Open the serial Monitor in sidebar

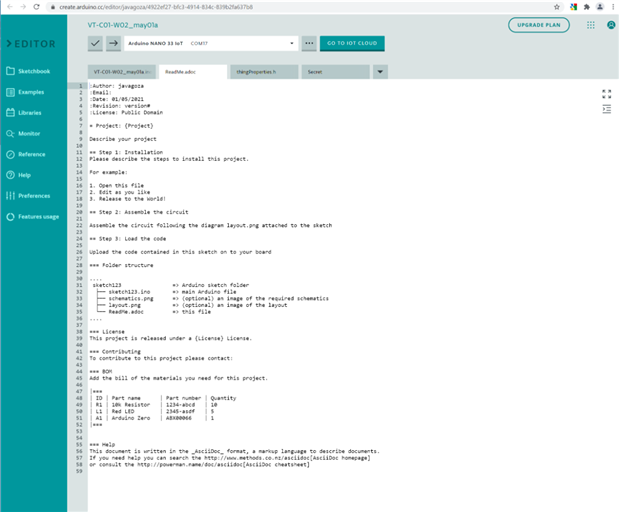23,133
